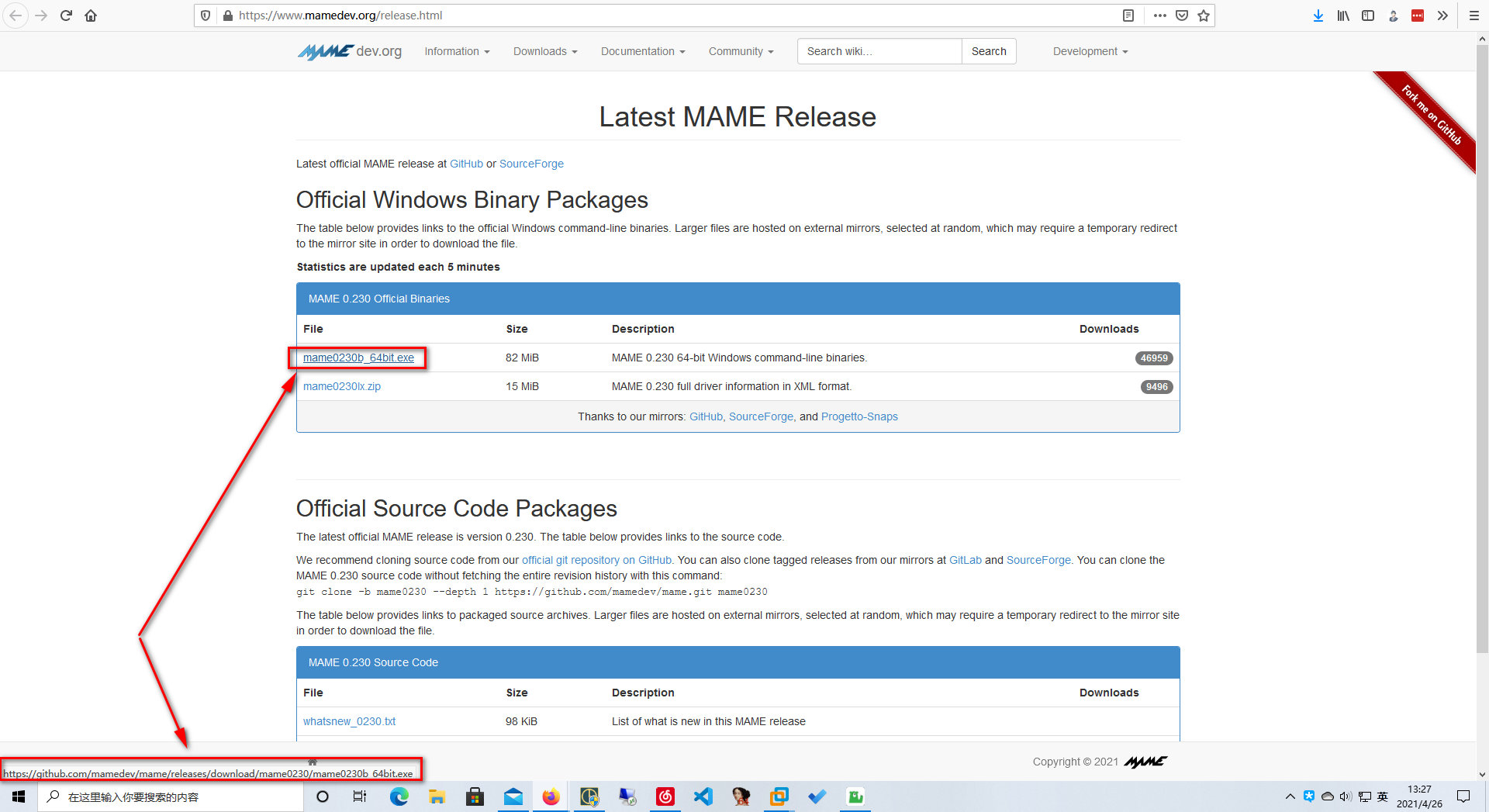Reload the current page

click(66, 16)
